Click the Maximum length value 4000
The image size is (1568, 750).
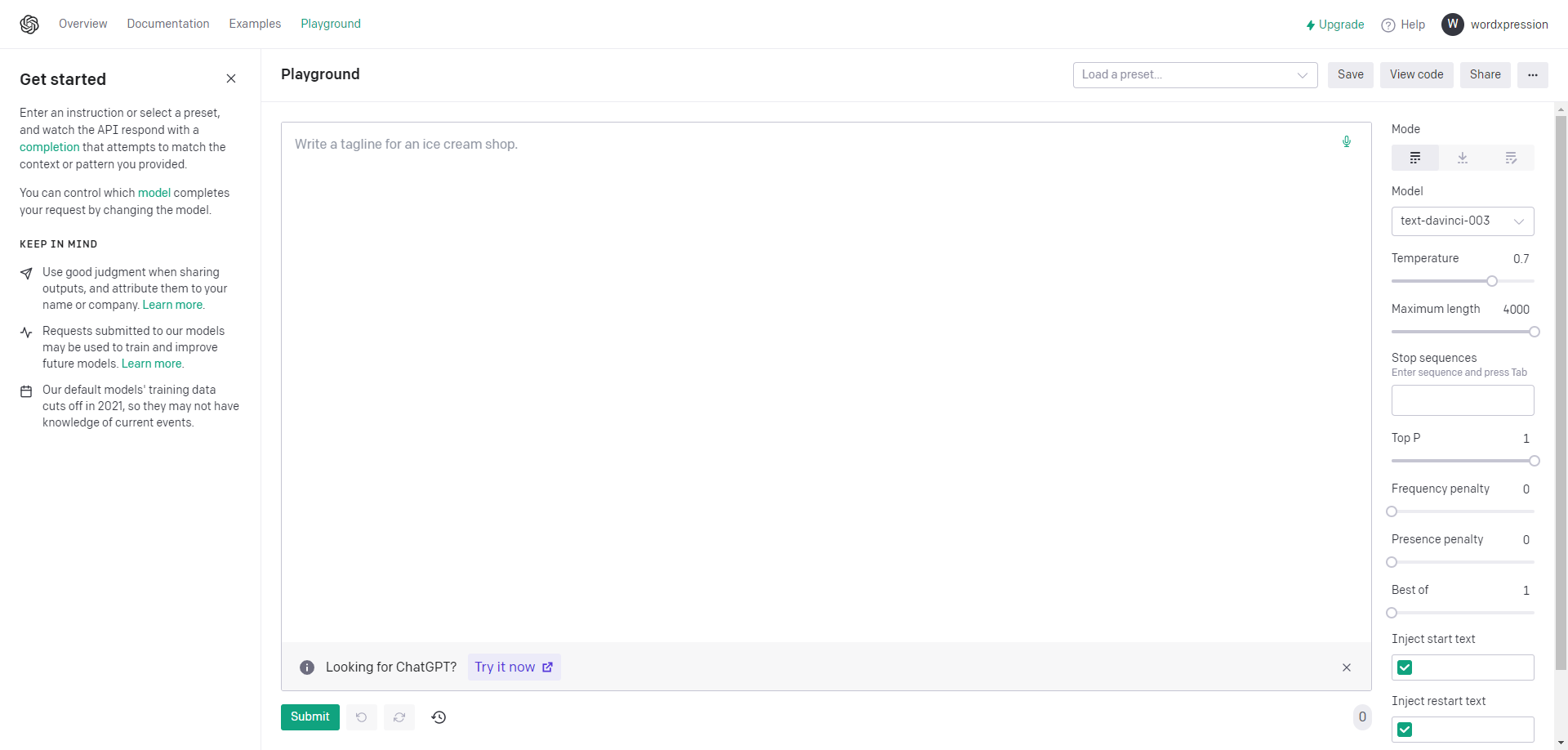point(1516,310)
